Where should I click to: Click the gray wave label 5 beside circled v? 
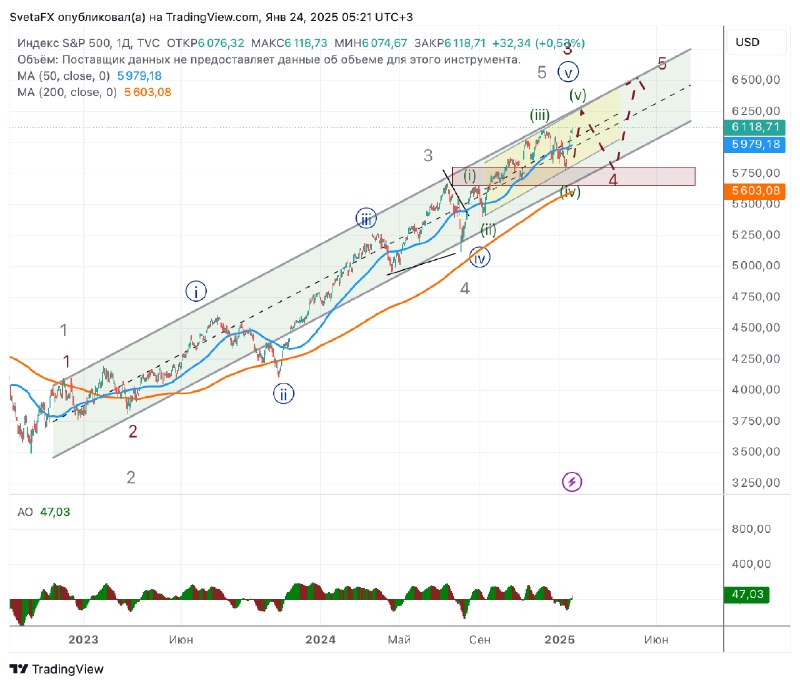pyautogui.click(x=542, y=72)
